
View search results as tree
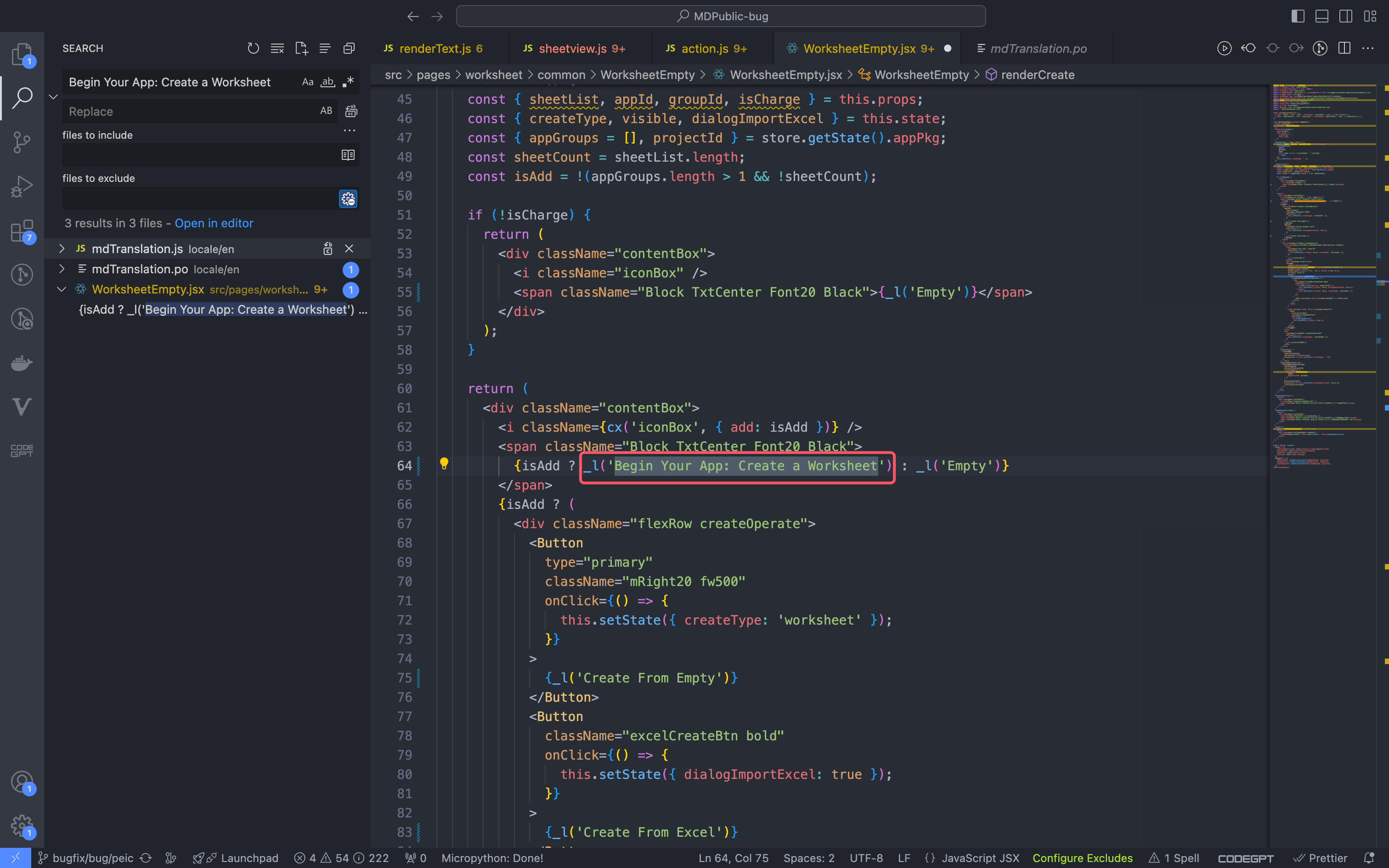click(x=325, y=48)
